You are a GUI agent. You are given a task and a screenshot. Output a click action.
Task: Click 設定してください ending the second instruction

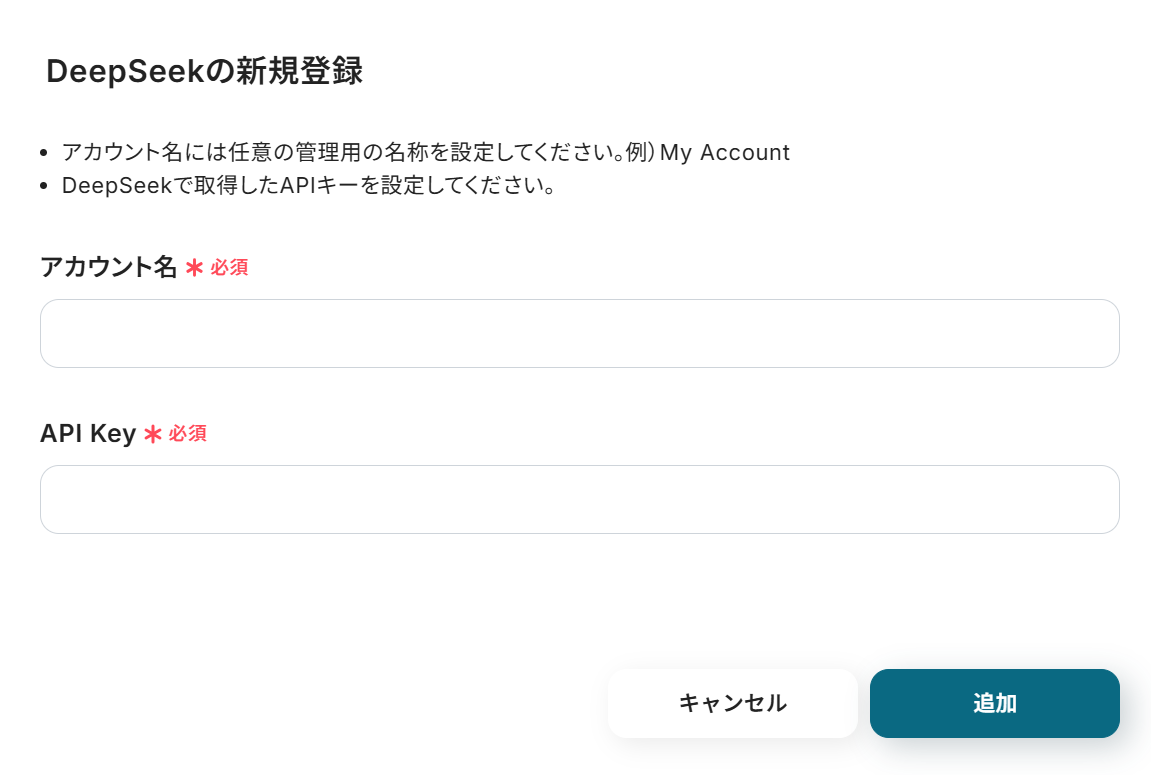point(454,186)
